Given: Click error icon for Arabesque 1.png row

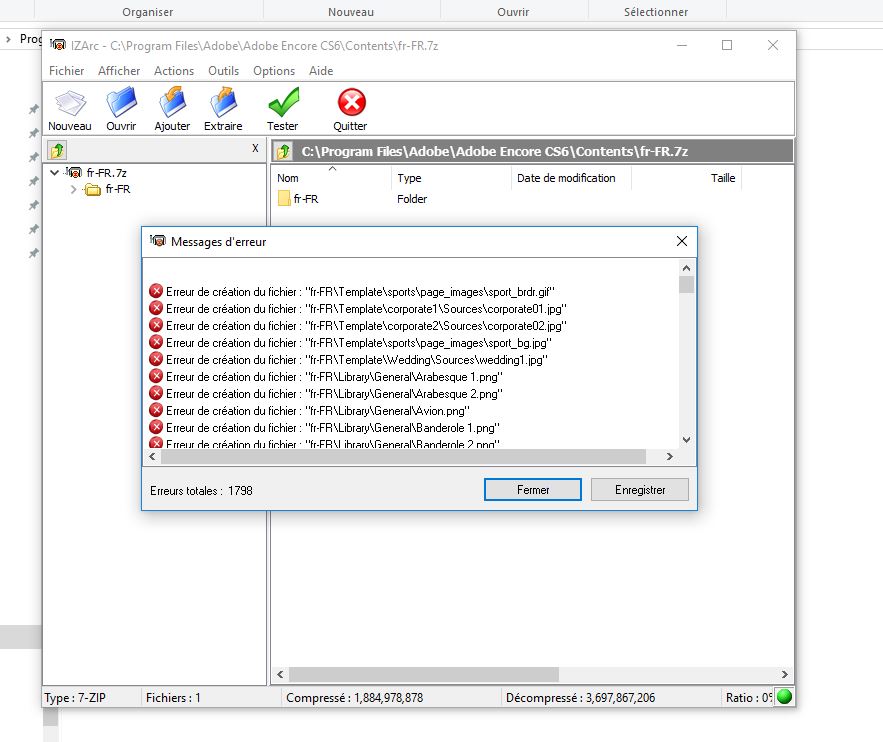Looking at the screenshot, I should 156,376.
